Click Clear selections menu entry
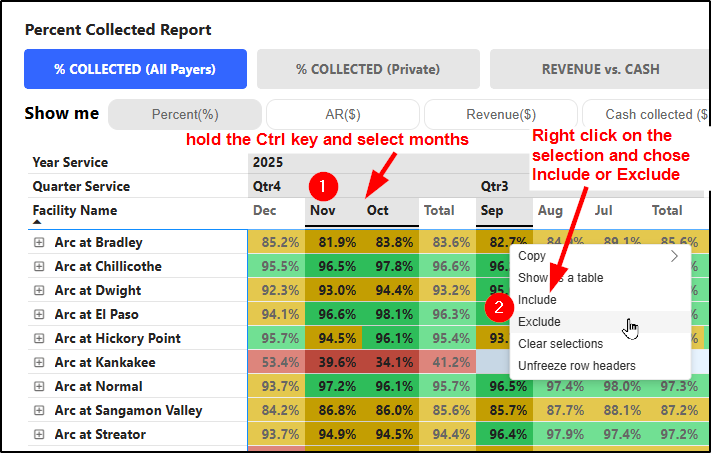 pyautogui.click(x=561, y=344)
